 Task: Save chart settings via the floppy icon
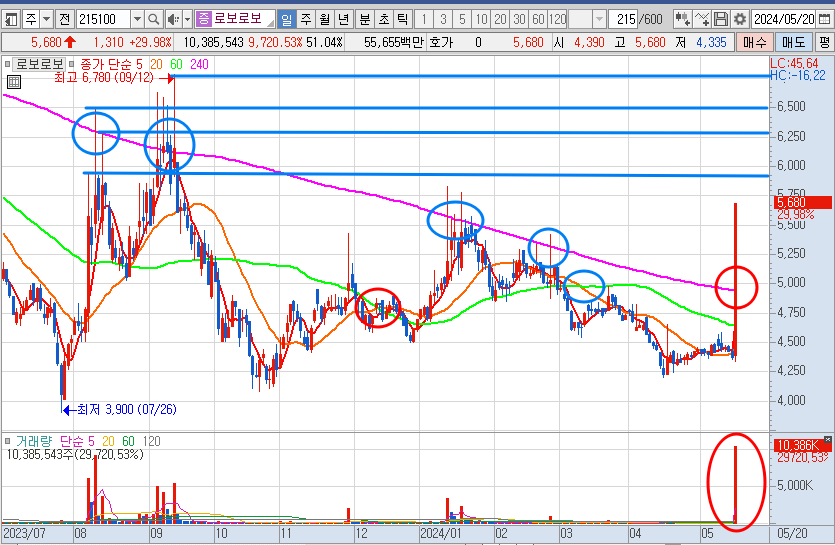click(721, 20)
